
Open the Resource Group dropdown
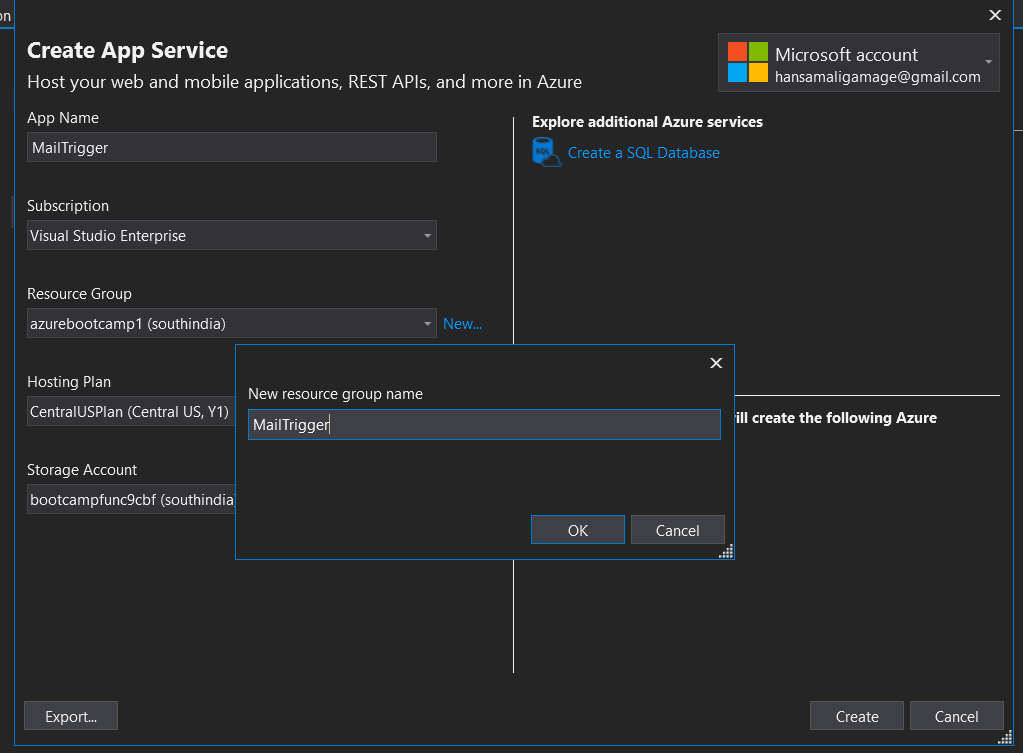[x=232, y=324]
